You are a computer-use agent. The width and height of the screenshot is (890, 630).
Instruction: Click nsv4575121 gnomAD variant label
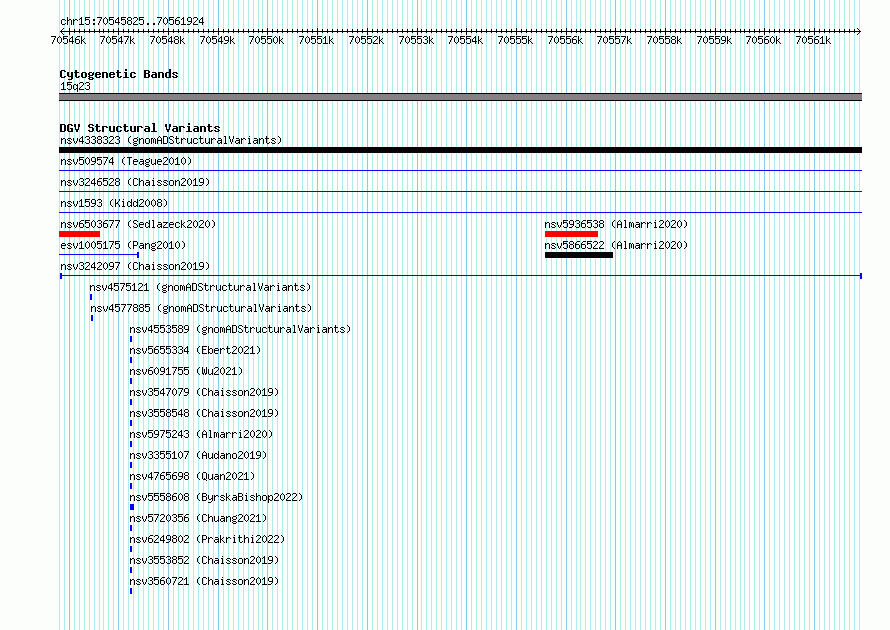point(200,287)
